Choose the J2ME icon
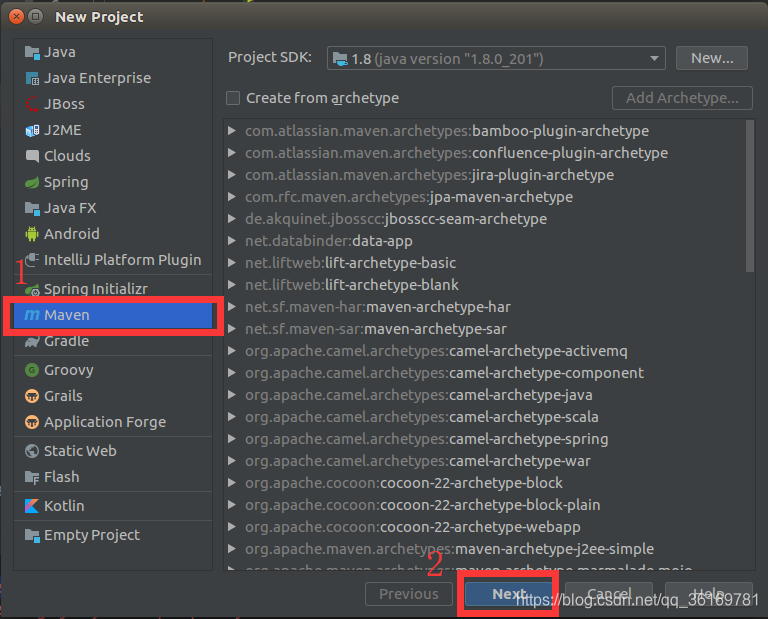 pos(32,130)
